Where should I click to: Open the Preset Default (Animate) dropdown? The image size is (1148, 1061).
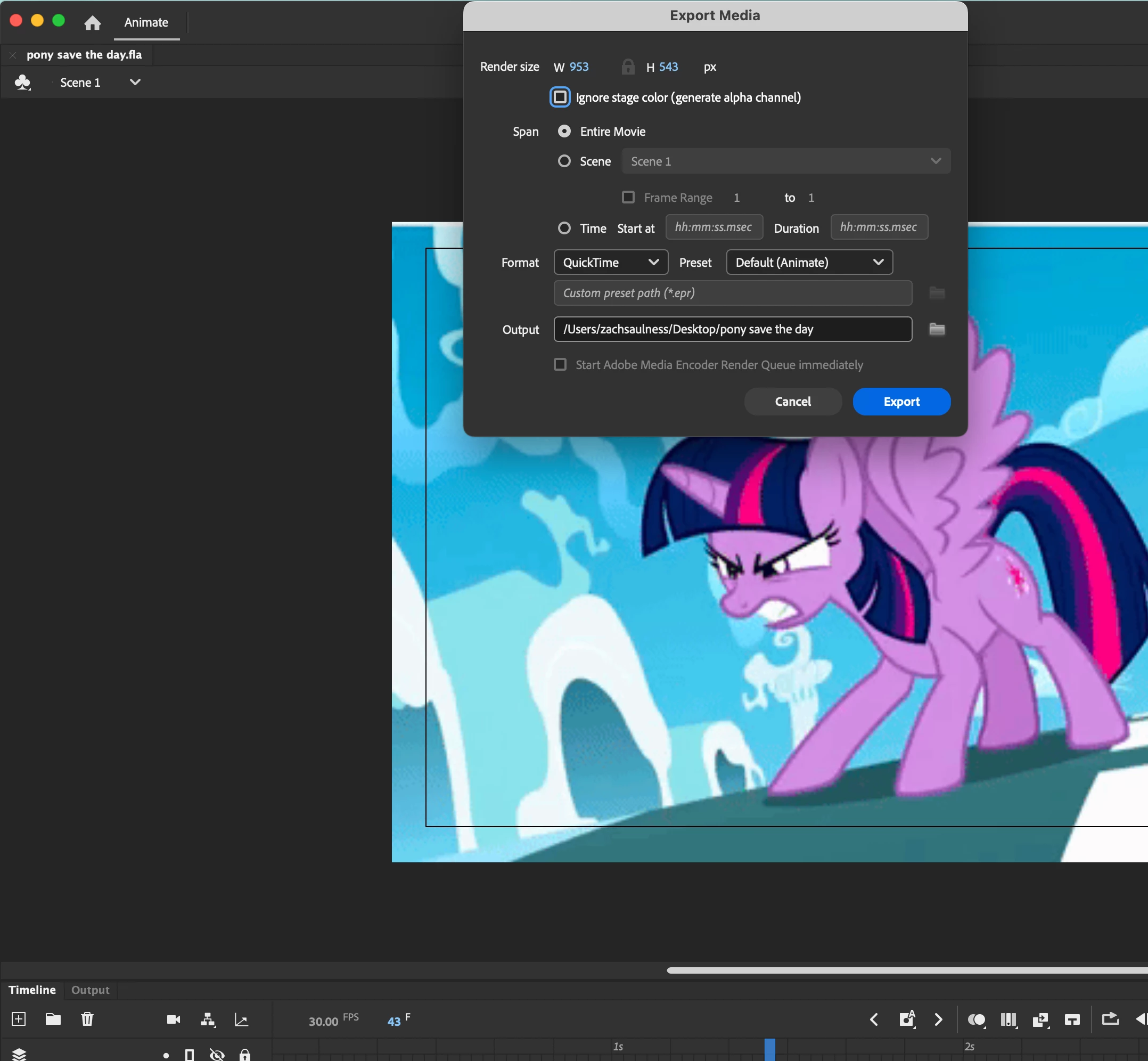pos(809,263)
